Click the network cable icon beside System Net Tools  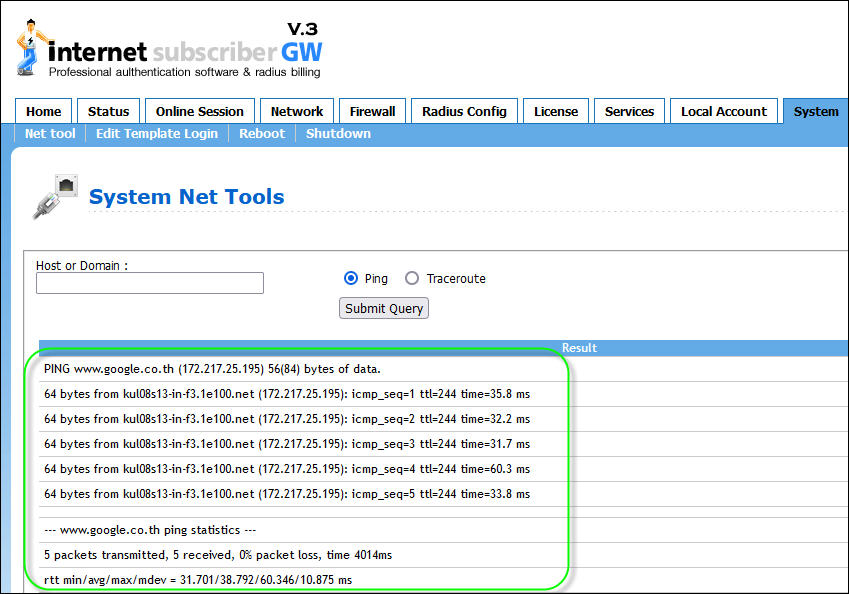55,197
